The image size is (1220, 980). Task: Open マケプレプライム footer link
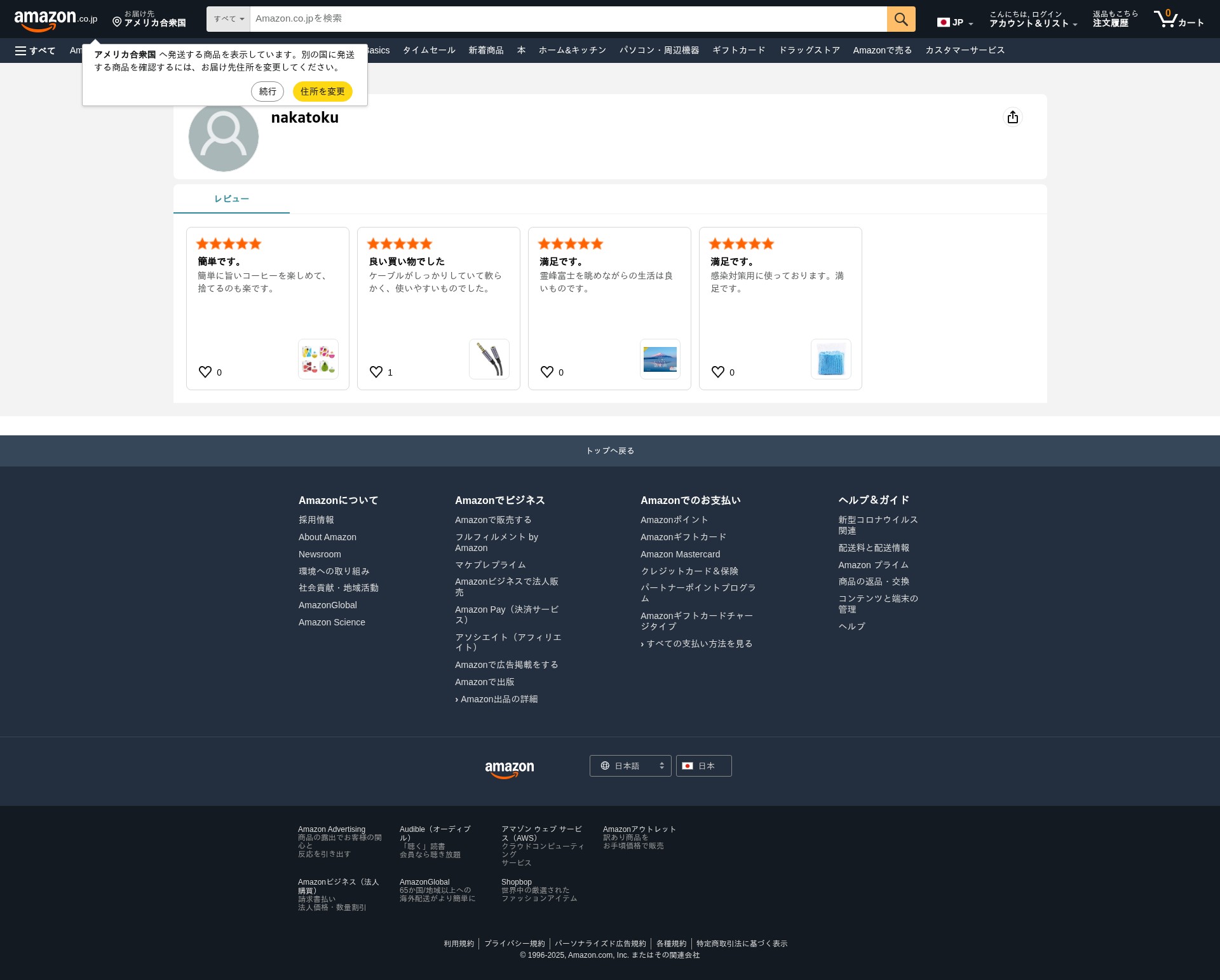491,565
